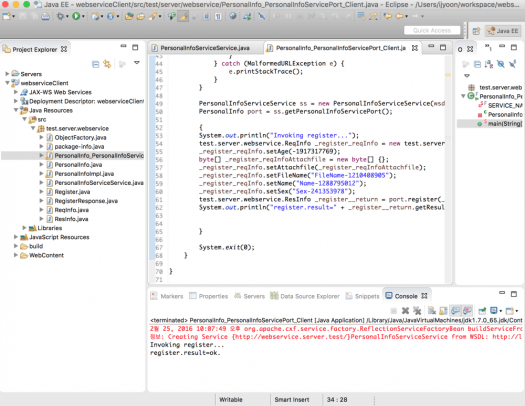
Task: Click the Last Edit Location arrow icon
Action: [388, 16]
